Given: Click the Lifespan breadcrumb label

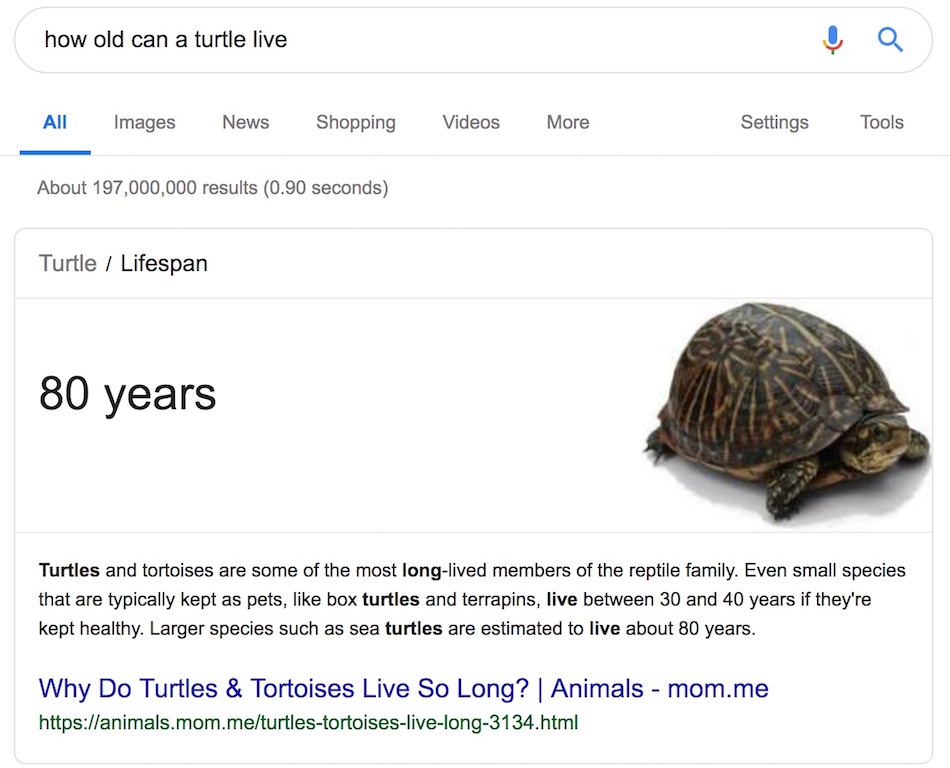Looking at the screenshot, I should tap(164, 263).
